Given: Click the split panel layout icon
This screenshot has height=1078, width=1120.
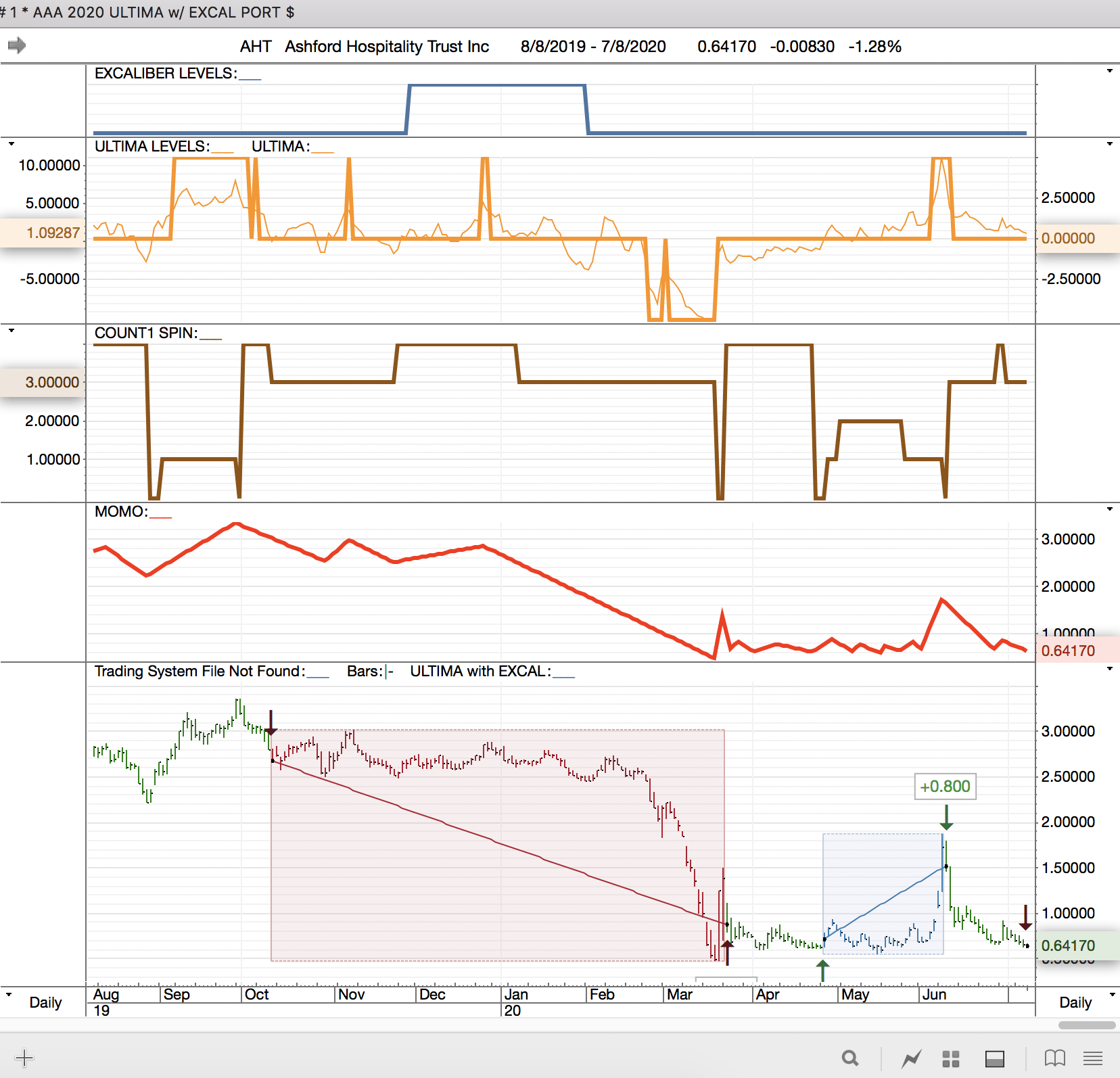Looking at the screenshot, I should (x=994, y=1058).
